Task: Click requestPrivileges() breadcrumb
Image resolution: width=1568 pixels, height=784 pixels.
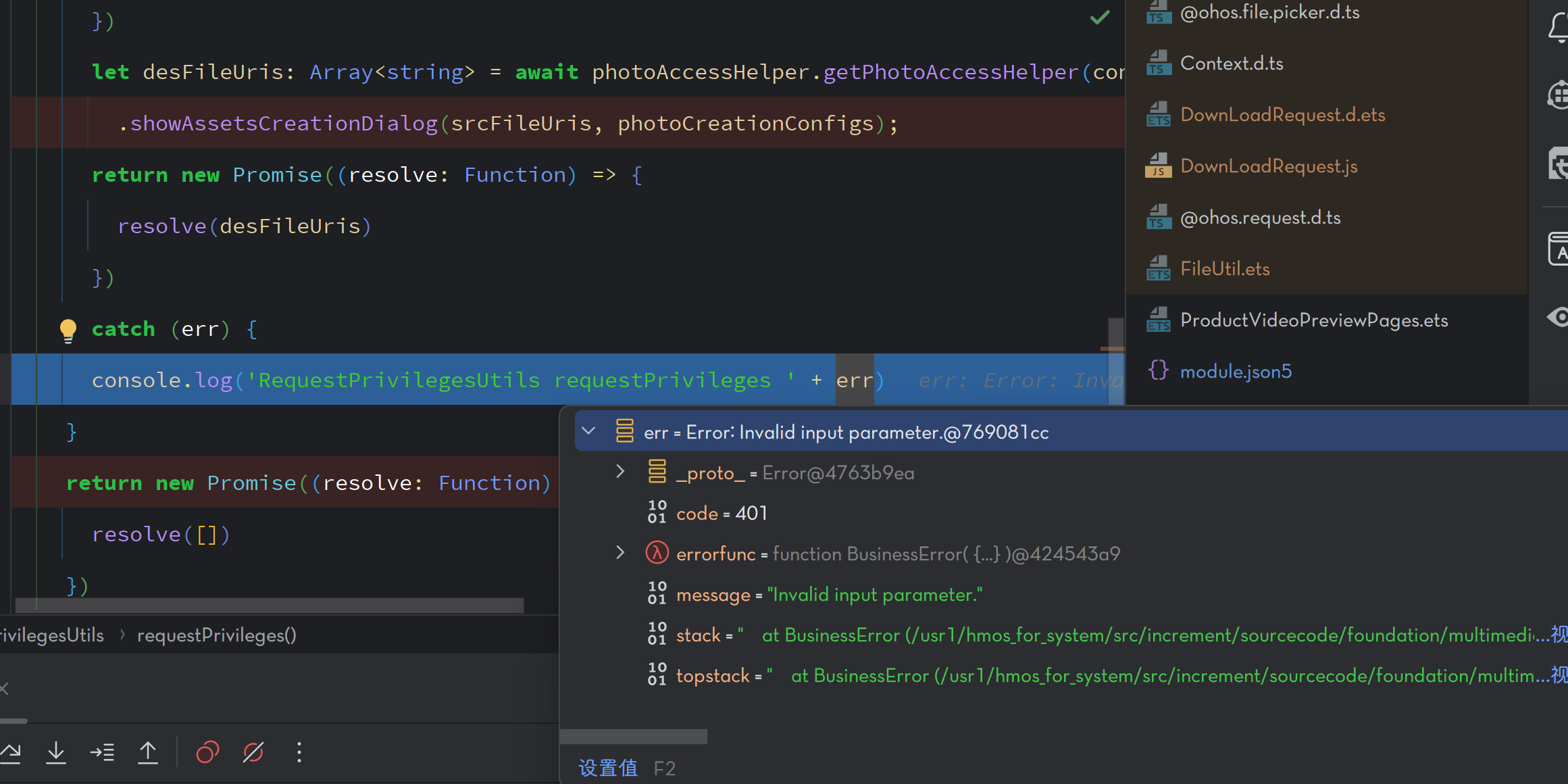Action: pyautogui.click(x=216, y=635)
